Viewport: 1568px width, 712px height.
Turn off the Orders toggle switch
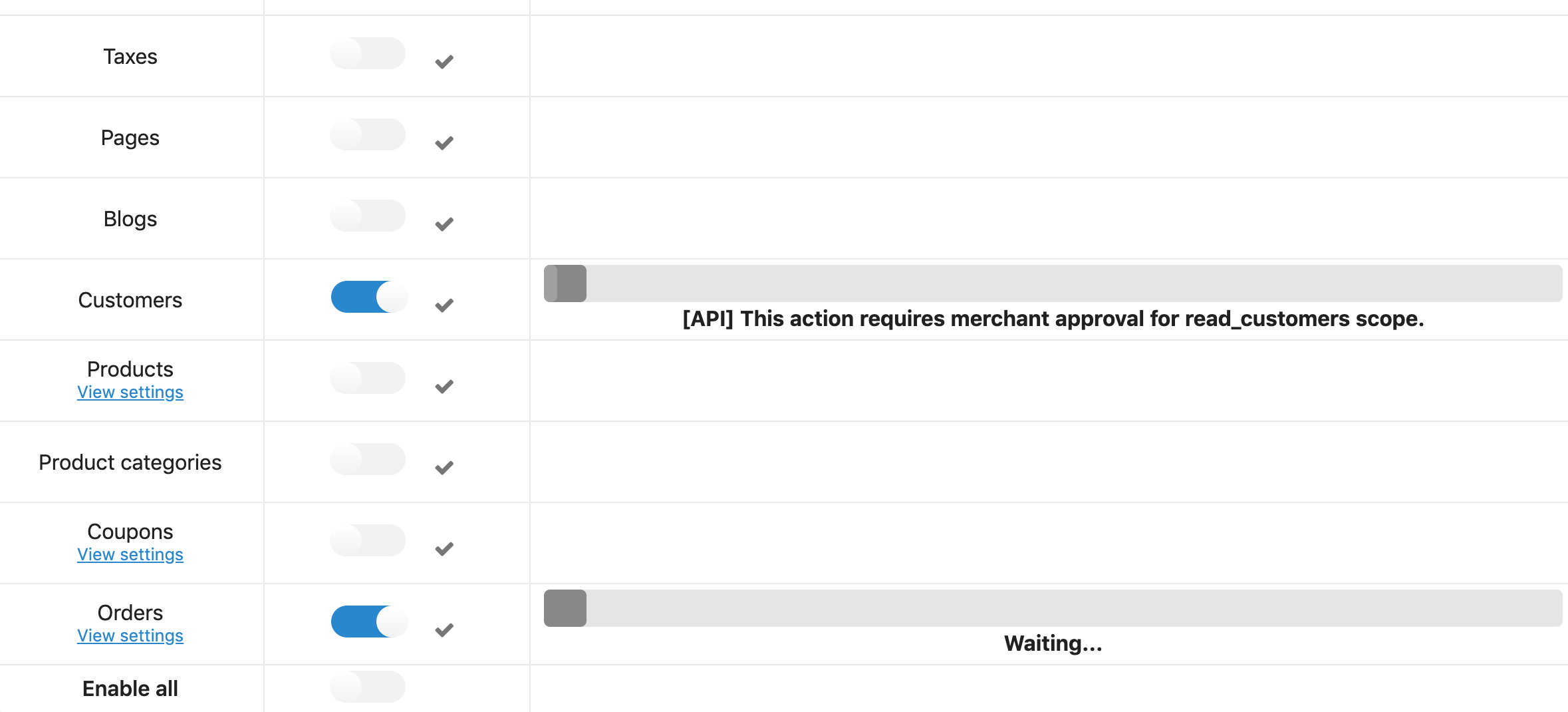tap(369, 622)
